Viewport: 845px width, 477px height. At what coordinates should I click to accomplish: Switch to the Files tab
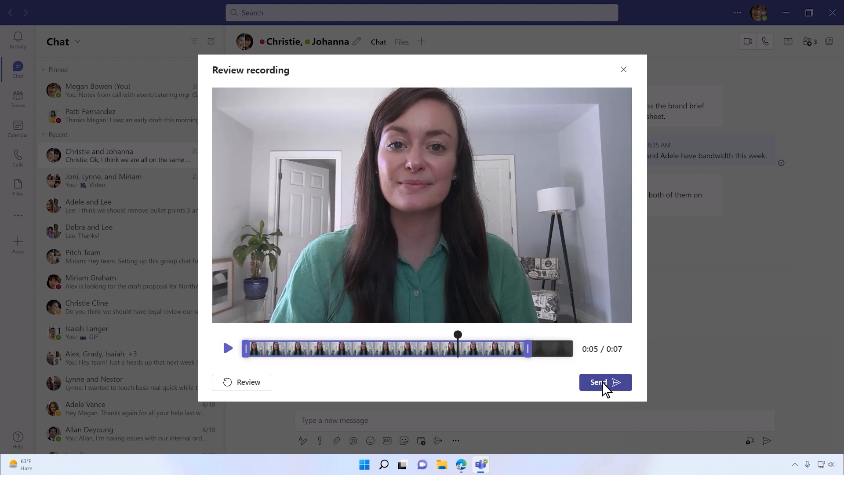(x=401, y=42)
